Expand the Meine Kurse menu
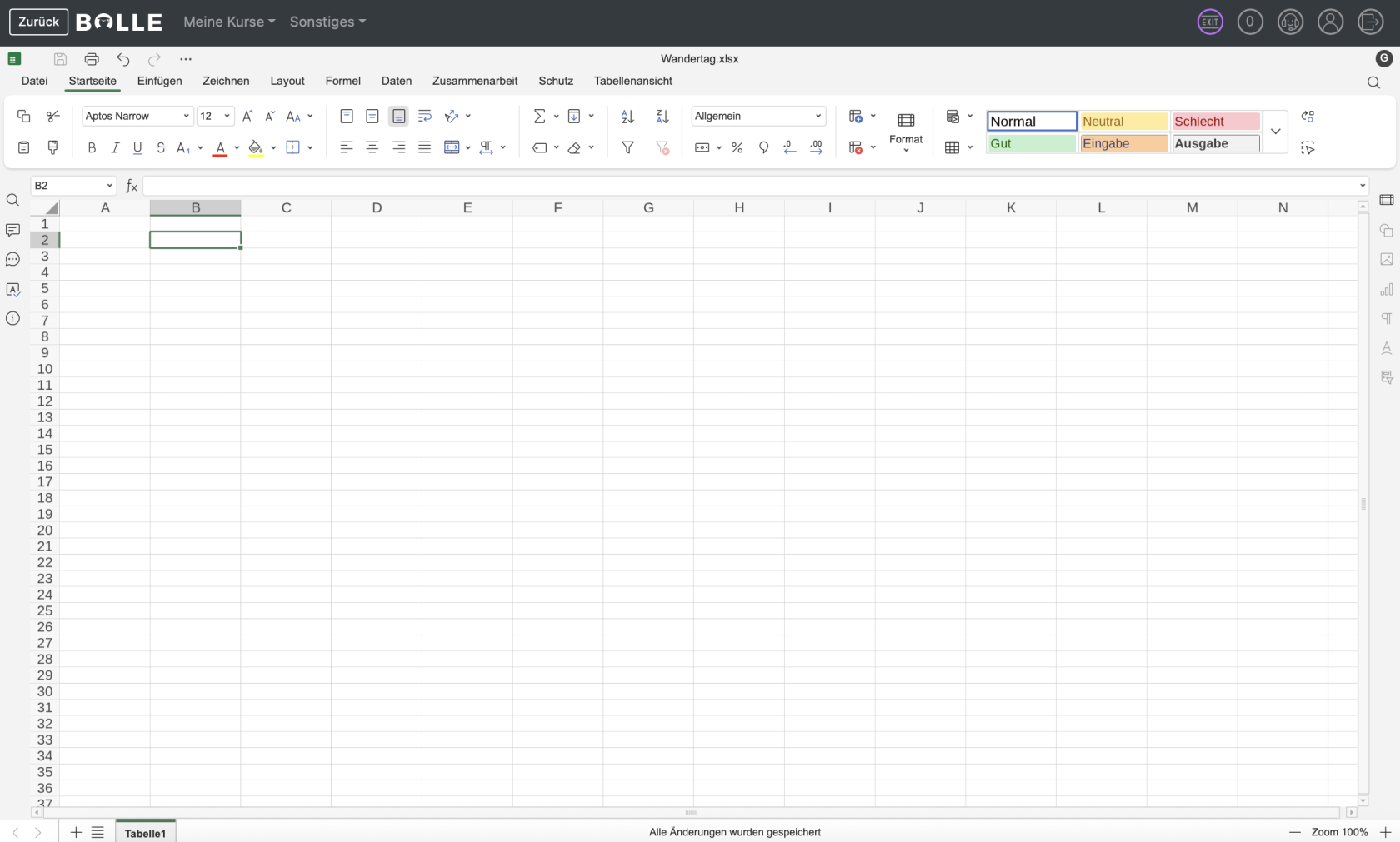This screenshot has width=1400, height=842. [229, 22]
